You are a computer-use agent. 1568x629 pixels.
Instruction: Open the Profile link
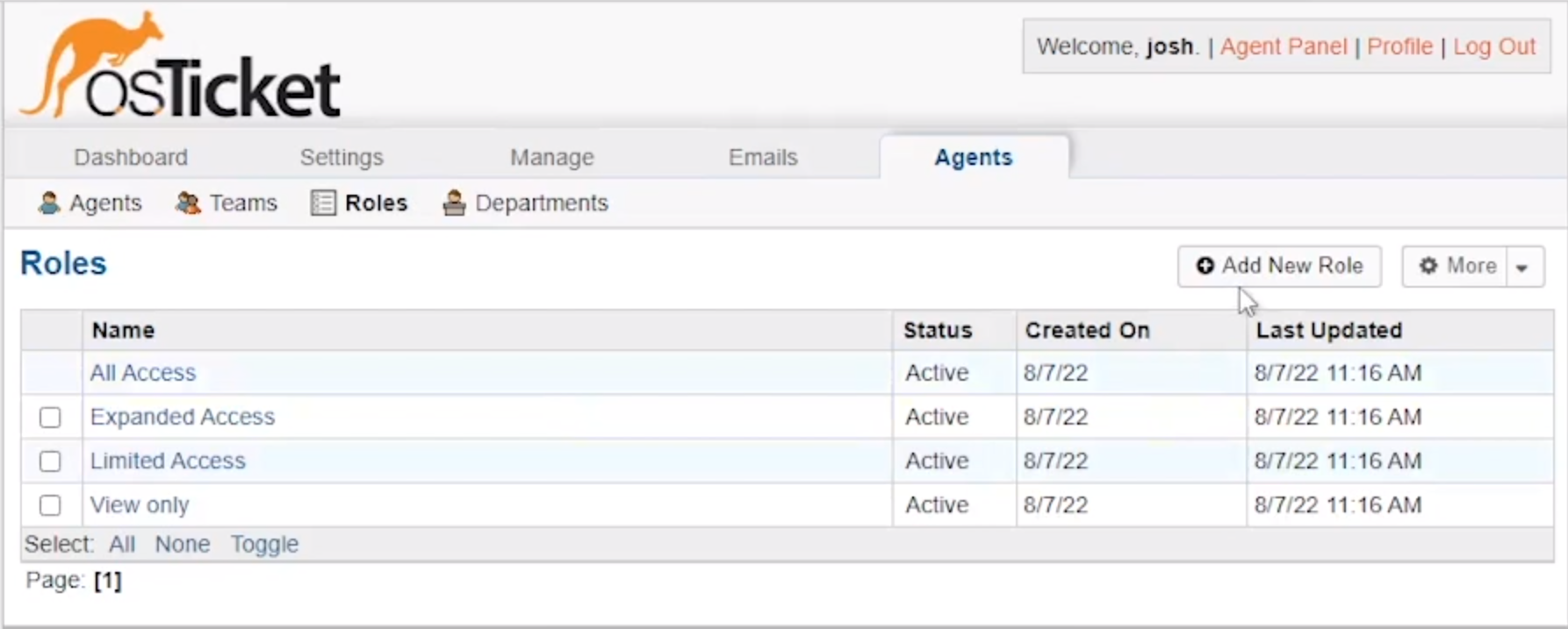(1399, 46)
